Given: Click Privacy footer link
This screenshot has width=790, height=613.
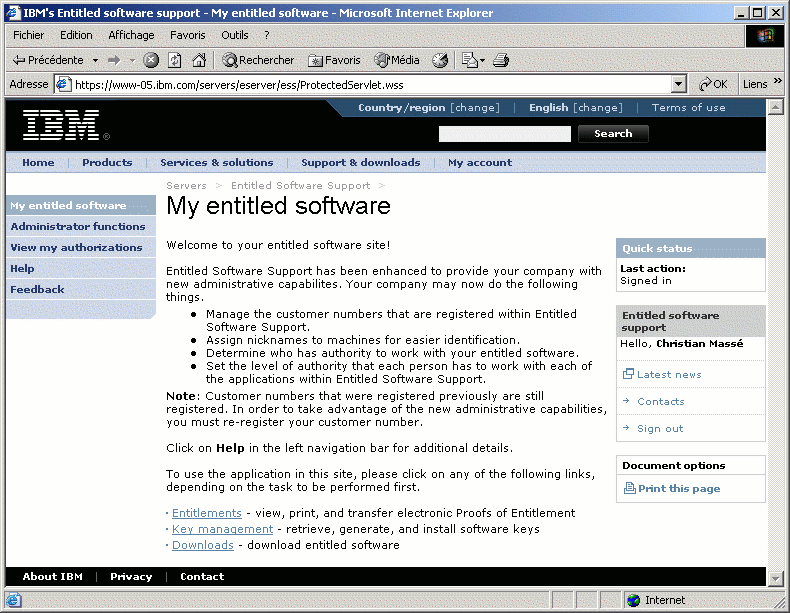Looking at the screenshot, I should pyautogui.click(x=131, y=576).
